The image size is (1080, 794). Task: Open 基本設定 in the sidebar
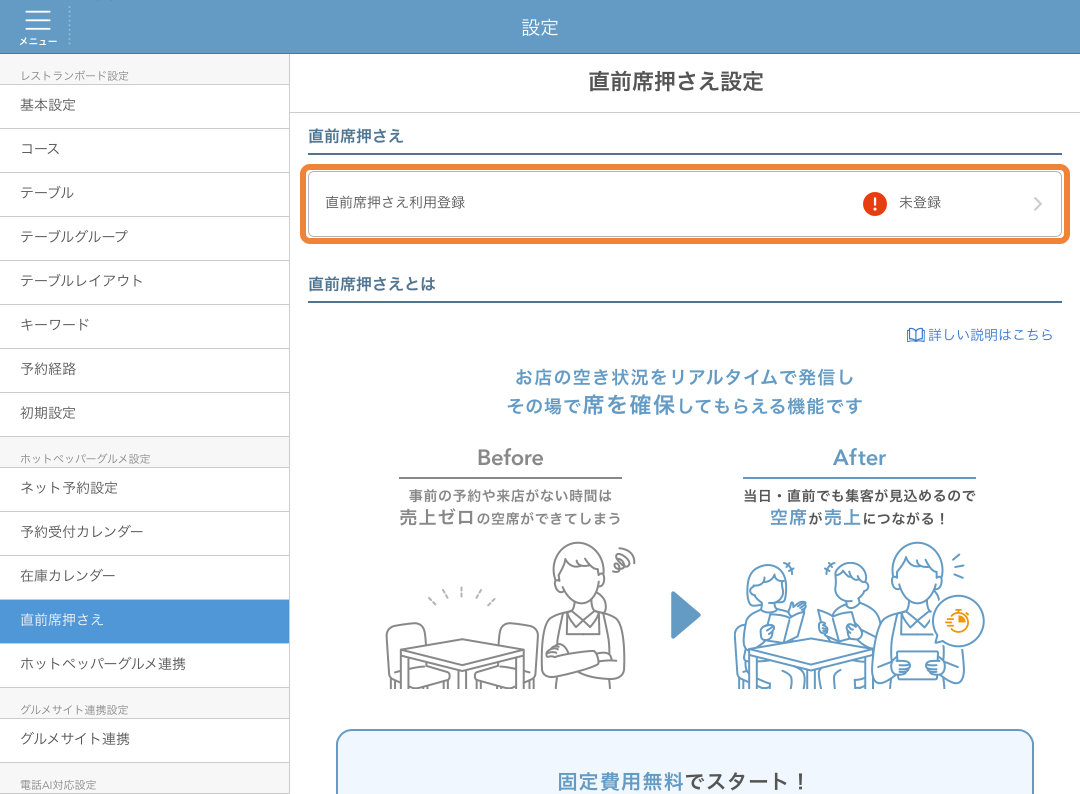(x=145, y=106)
